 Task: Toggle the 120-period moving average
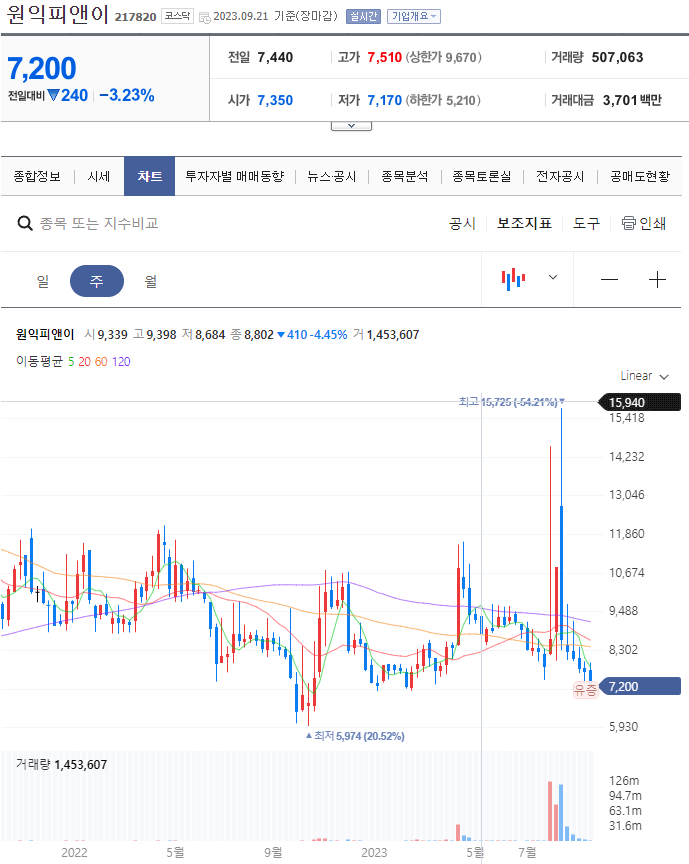121,361
